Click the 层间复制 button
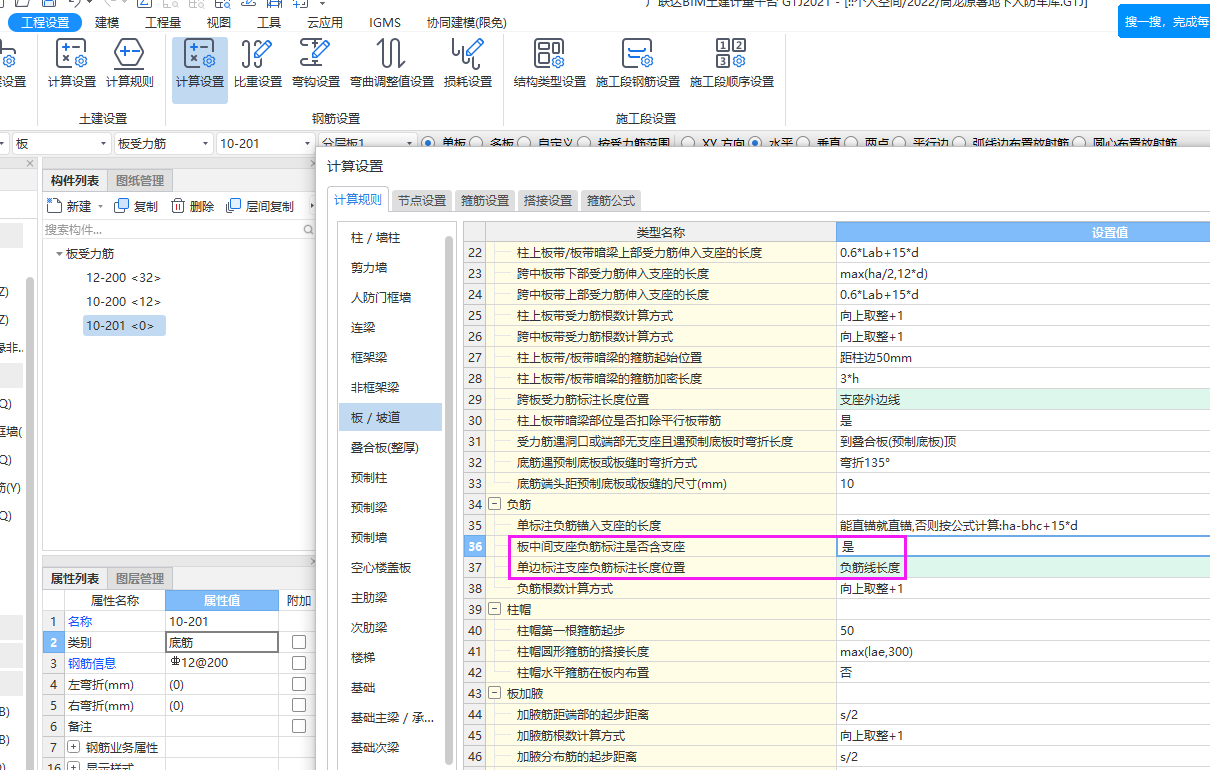This screenshot has height=770, width=1210. tap(260, 206)
